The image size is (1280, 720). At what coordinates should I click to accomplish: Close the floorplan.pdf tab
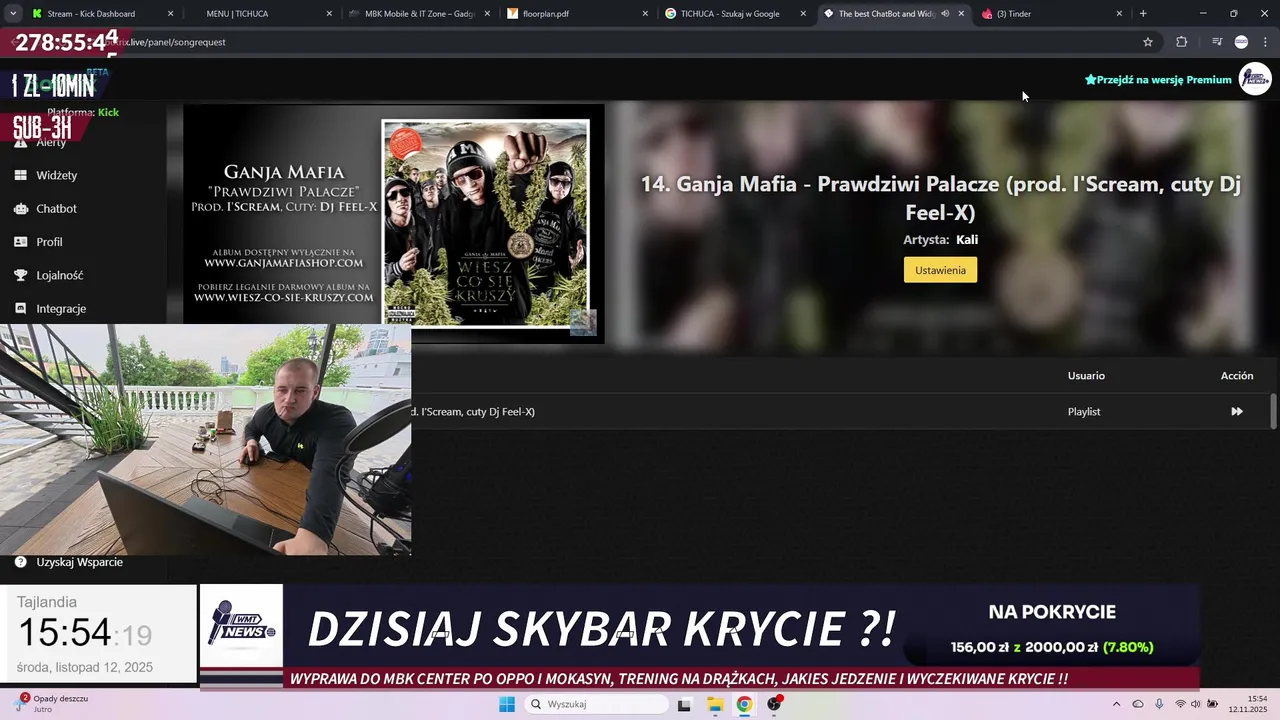[x=645, y=14]
